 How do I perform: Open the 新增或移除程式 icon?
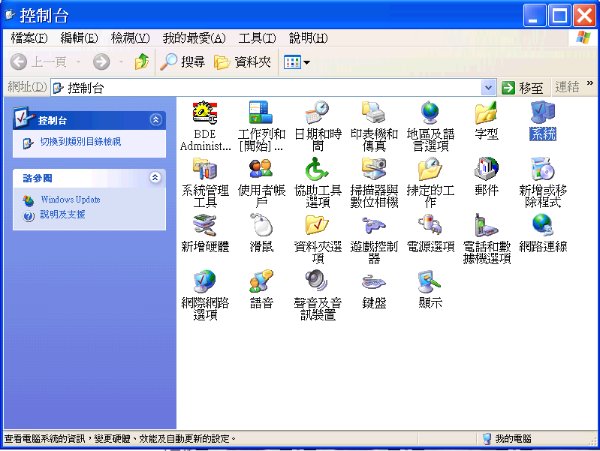(x=542, y=170)
